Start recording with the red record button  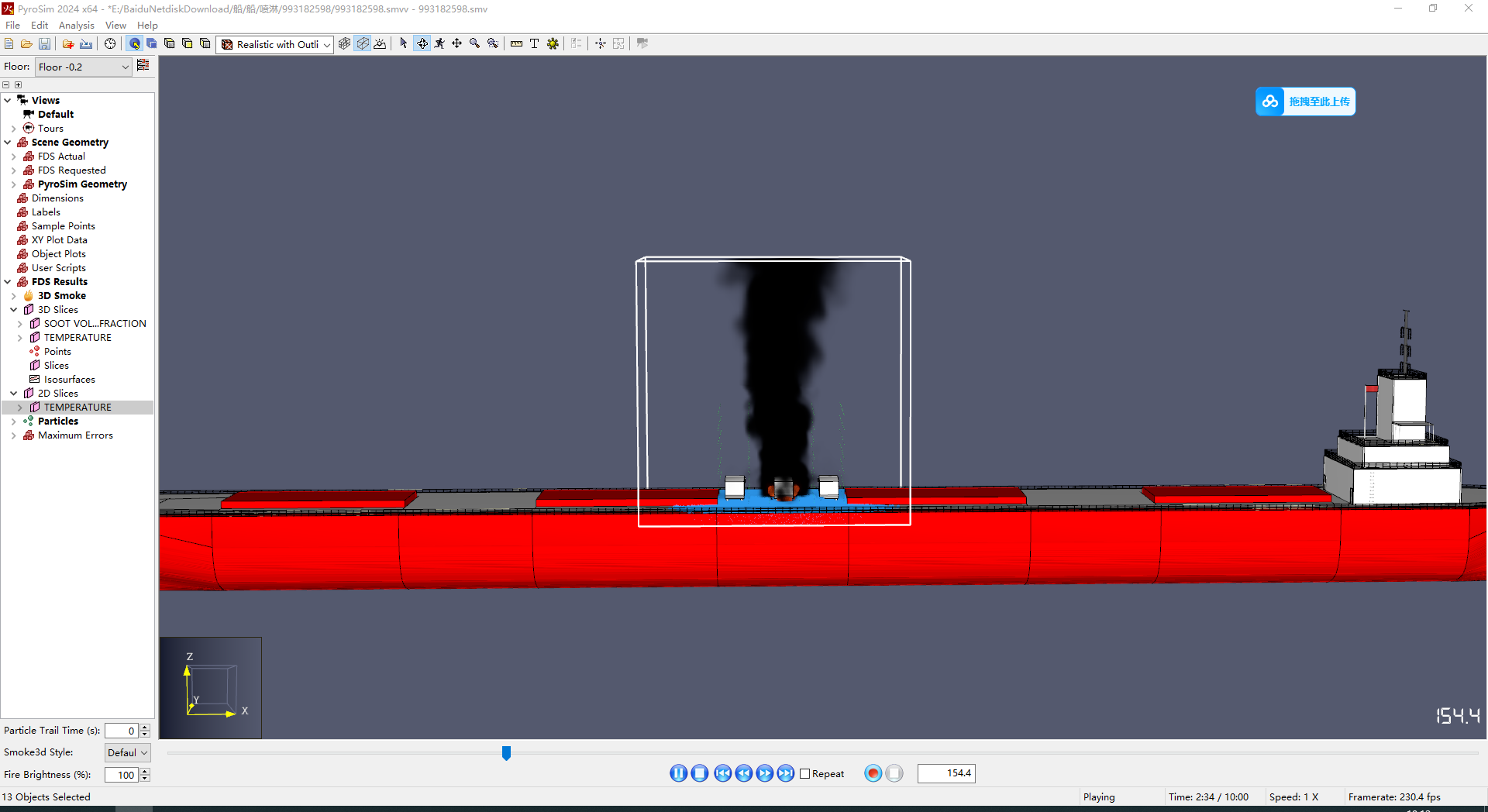(x=873, y=773)
